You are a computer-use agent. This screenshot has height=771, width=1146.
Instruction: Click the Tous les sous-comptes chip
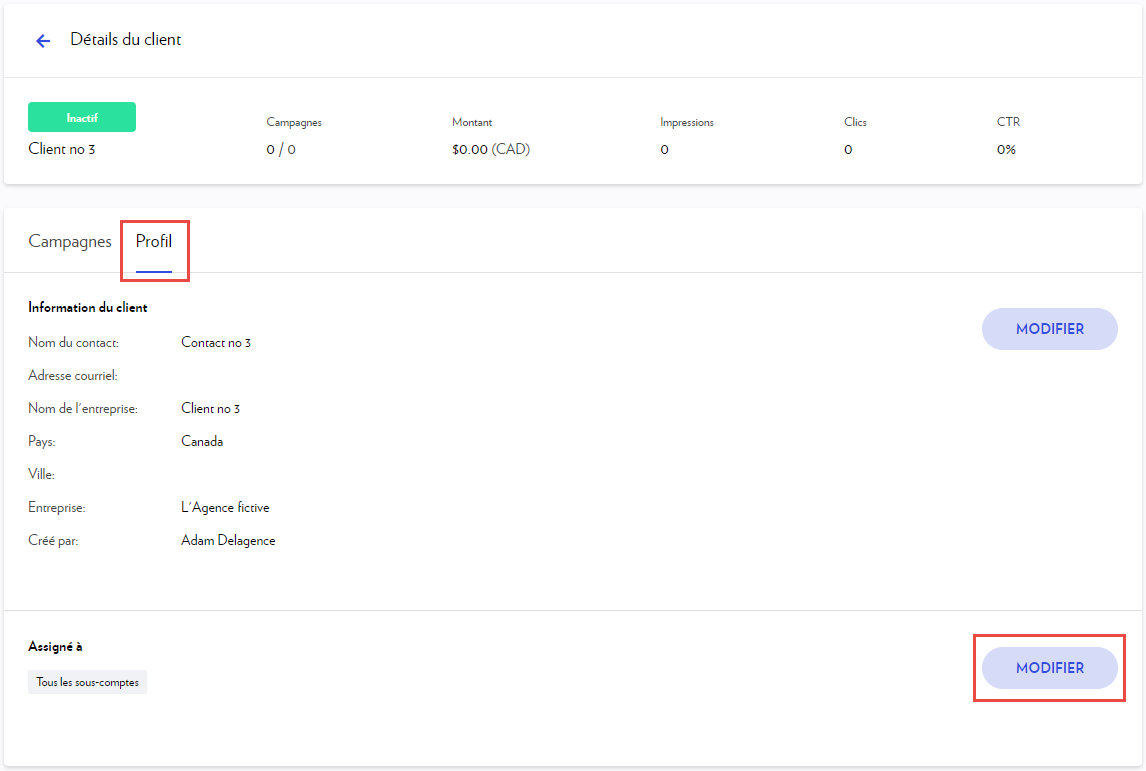(88, 682)
